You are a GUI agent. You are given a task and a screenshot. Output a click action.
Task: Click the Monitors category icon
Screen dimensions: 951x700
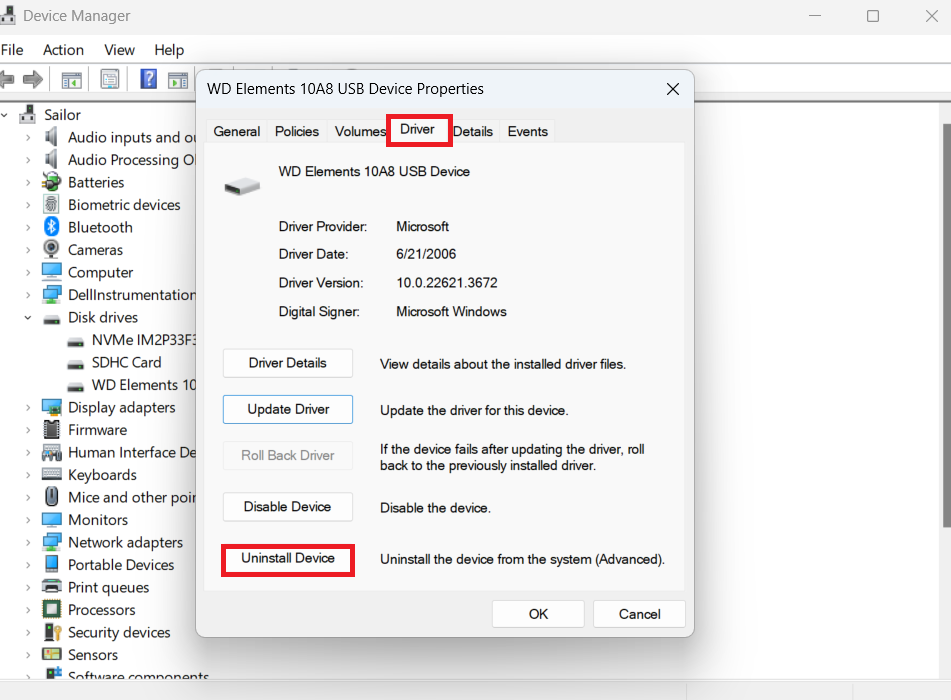click(x=52, y=519)
